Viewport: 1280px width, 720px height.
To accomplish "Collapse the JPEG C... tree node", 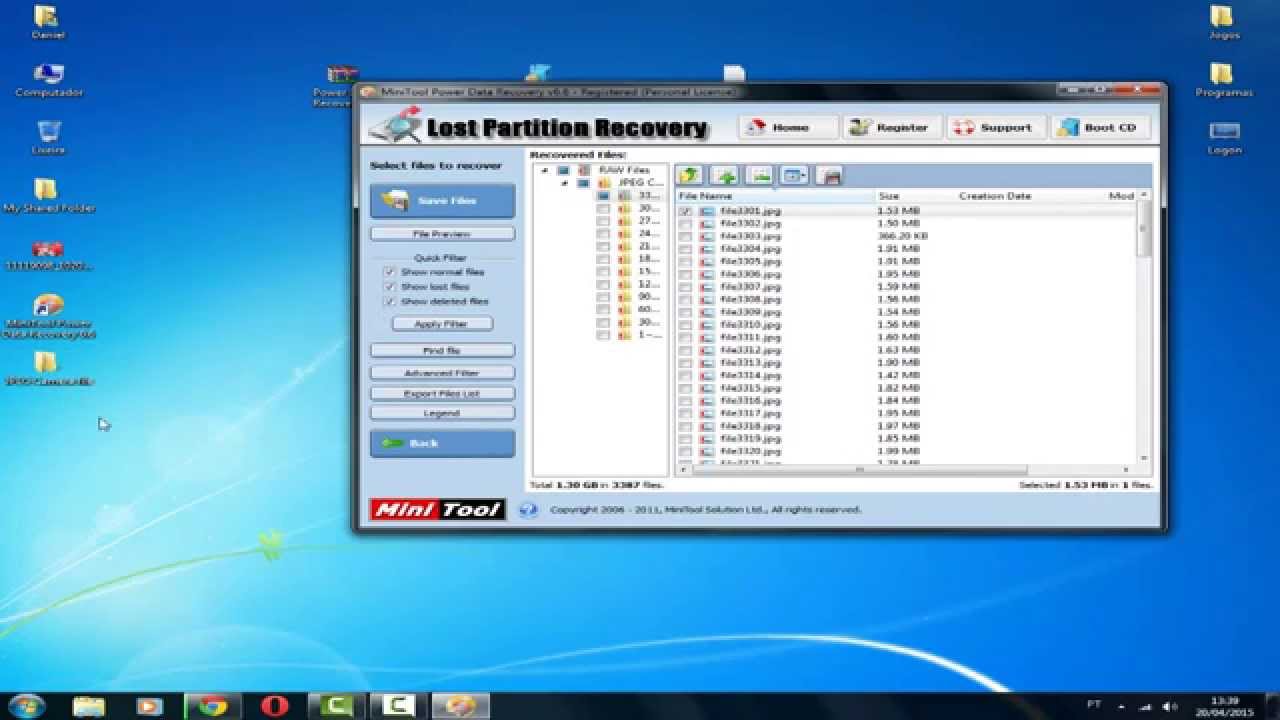I will [564, 183].
